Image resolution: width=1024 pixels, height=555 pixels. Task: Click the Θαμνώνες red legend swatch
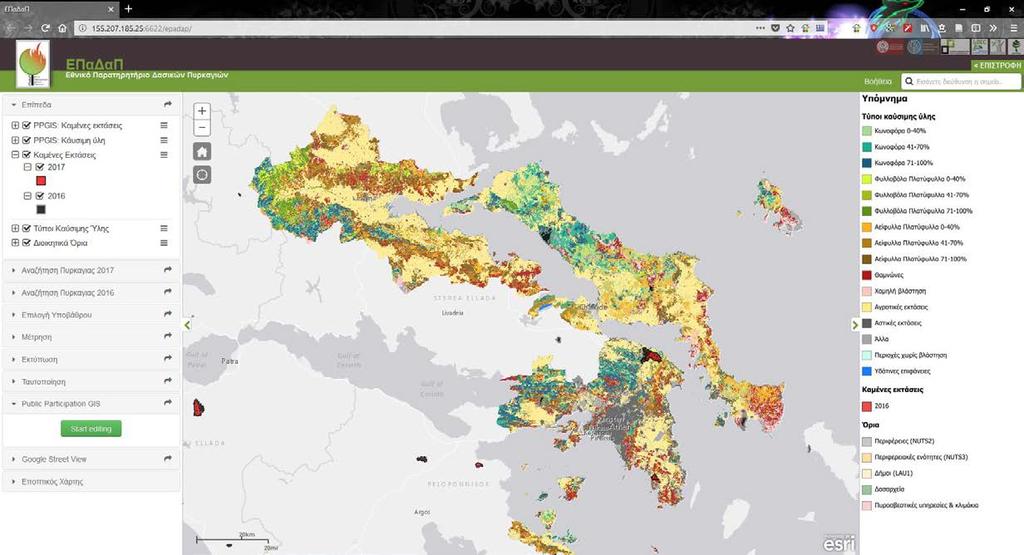point(867,275)
